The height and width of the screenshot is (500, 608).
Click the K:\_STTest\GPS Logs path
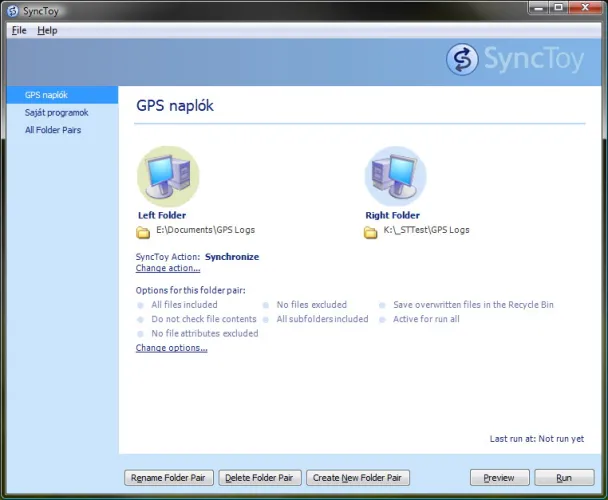pos(427,230)
